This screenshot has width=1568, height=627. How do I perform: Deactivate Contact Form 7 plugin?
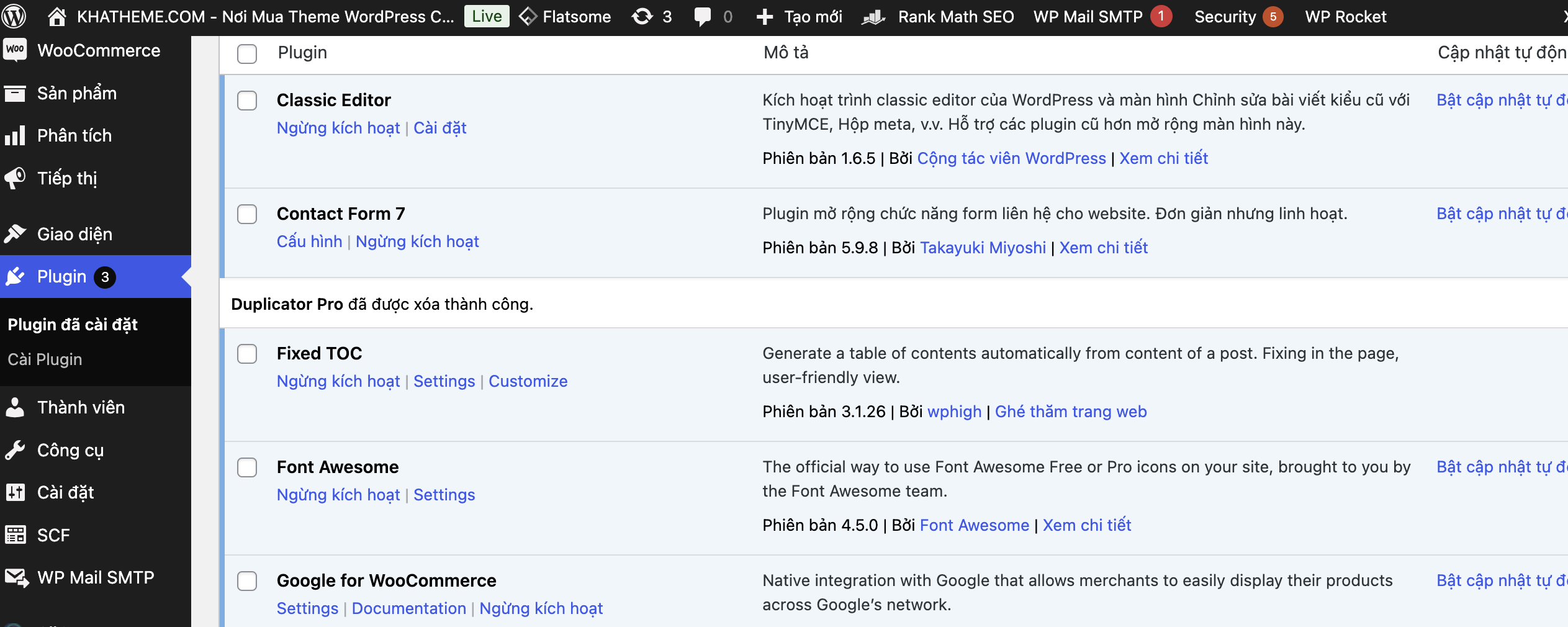tap(417, 241)
